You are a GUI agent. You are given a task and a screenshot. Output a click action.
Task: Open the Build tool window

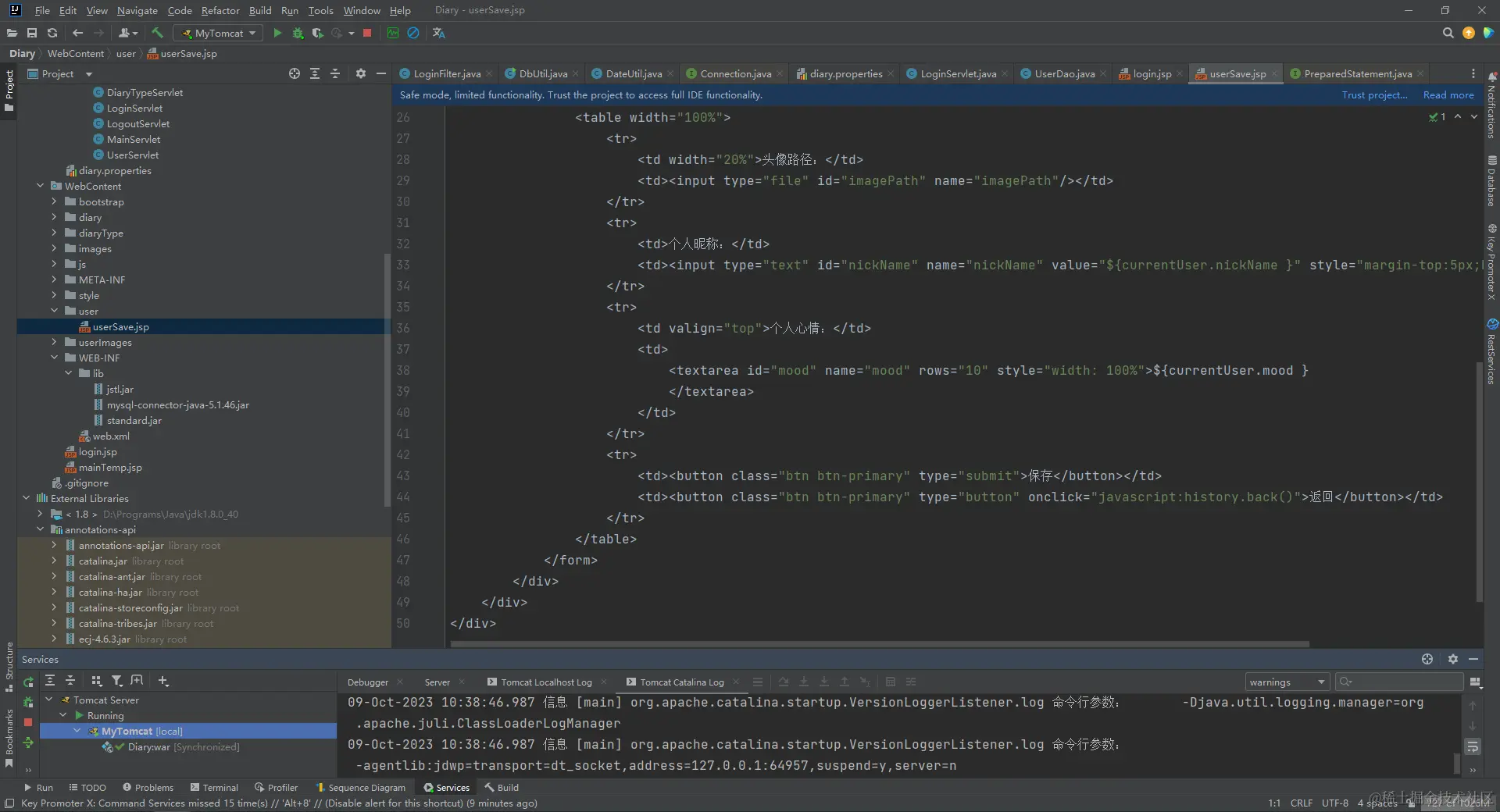click(x=502, y=787)
